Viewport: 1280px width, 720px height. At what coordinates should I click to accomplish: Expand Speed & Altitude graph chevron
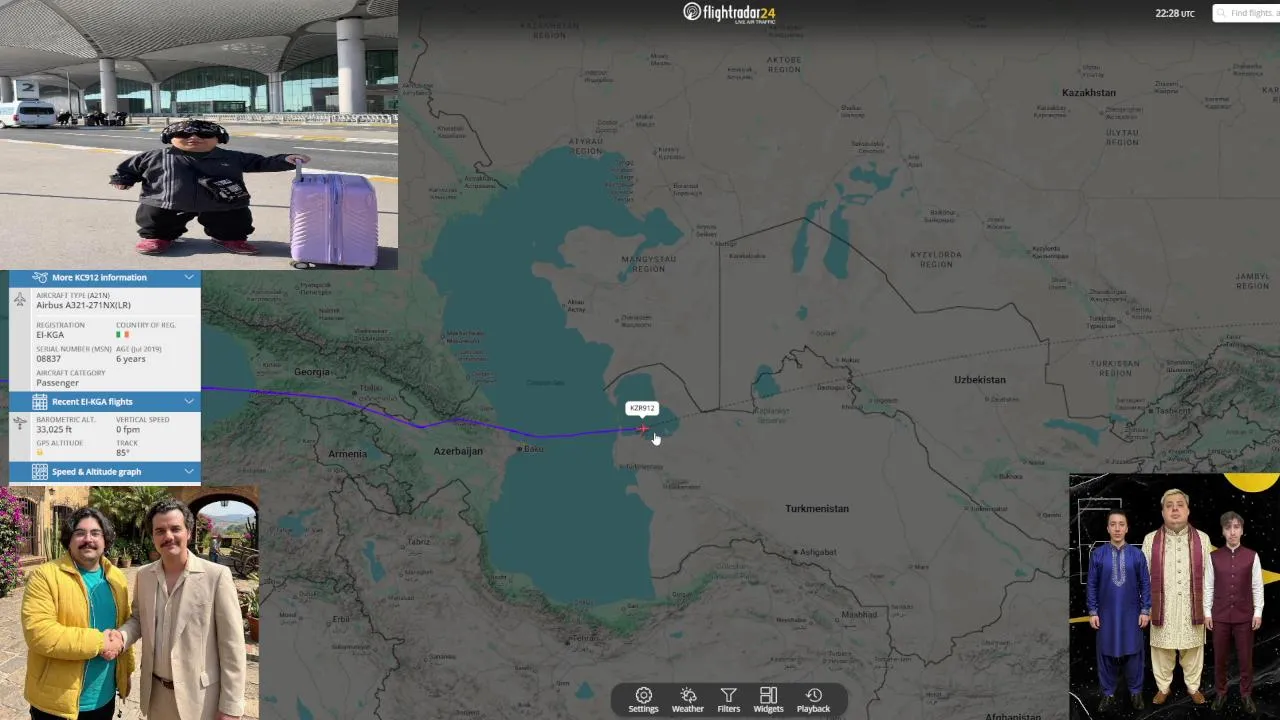189,472
